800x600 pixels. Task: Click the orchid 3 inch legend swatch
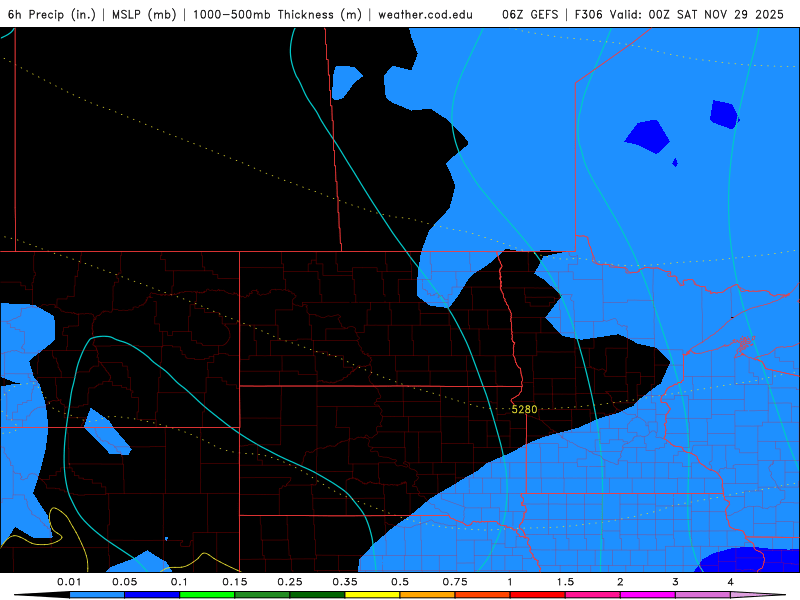coord(703,595)
